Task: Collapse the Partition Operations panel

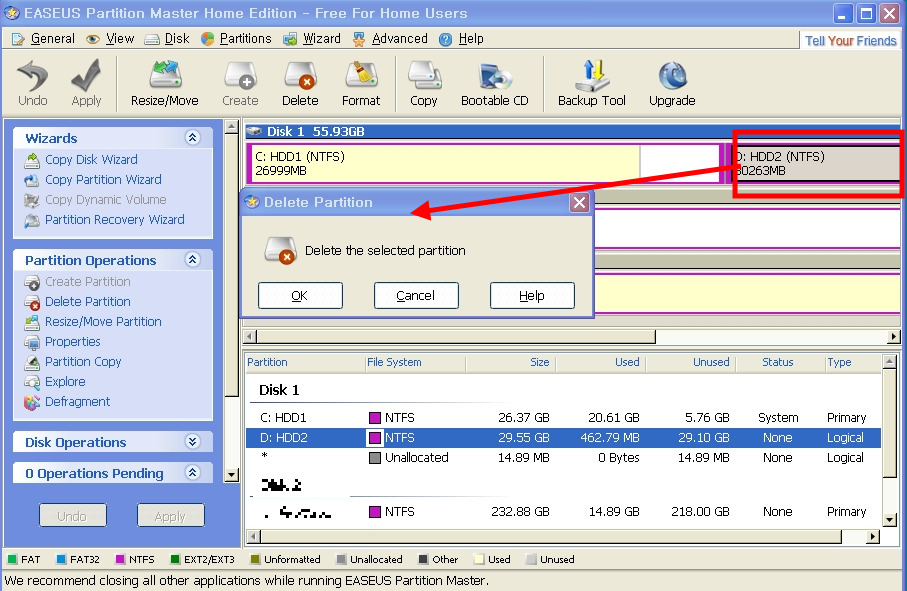Action: (x=193, y=260)
